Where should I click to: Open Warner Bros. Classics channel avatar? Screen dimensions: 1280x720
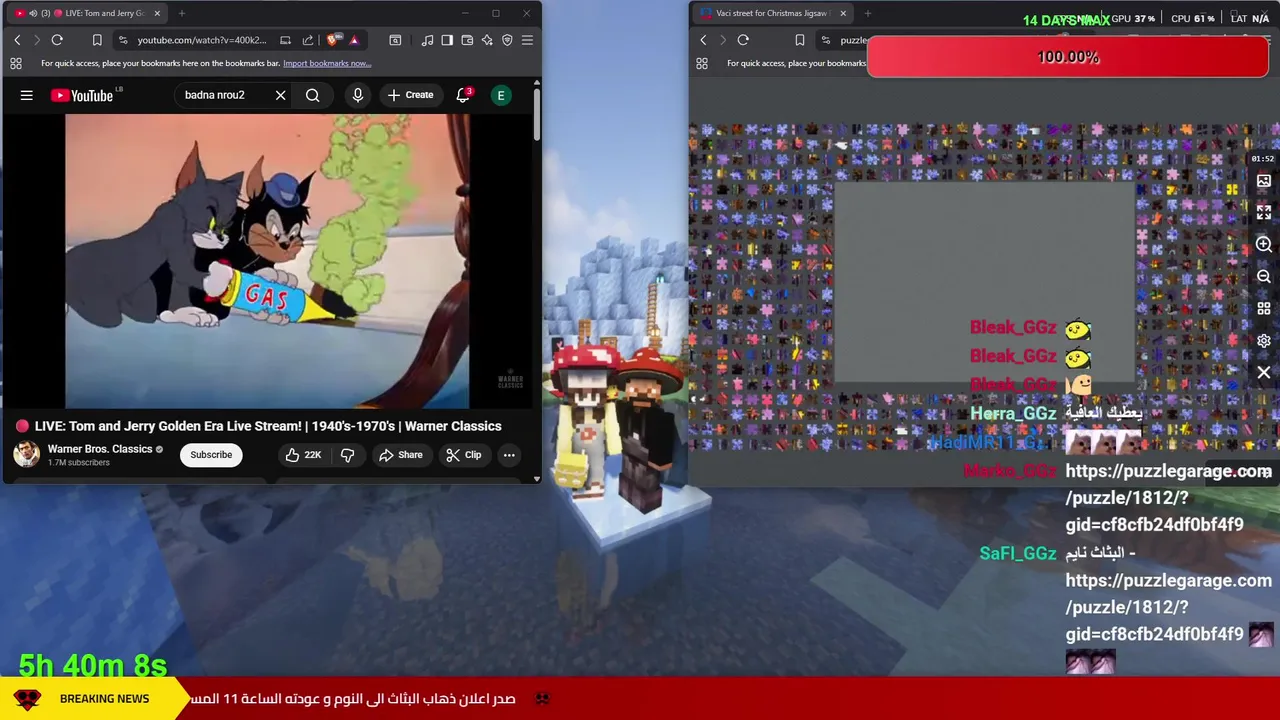pos(27,454)
